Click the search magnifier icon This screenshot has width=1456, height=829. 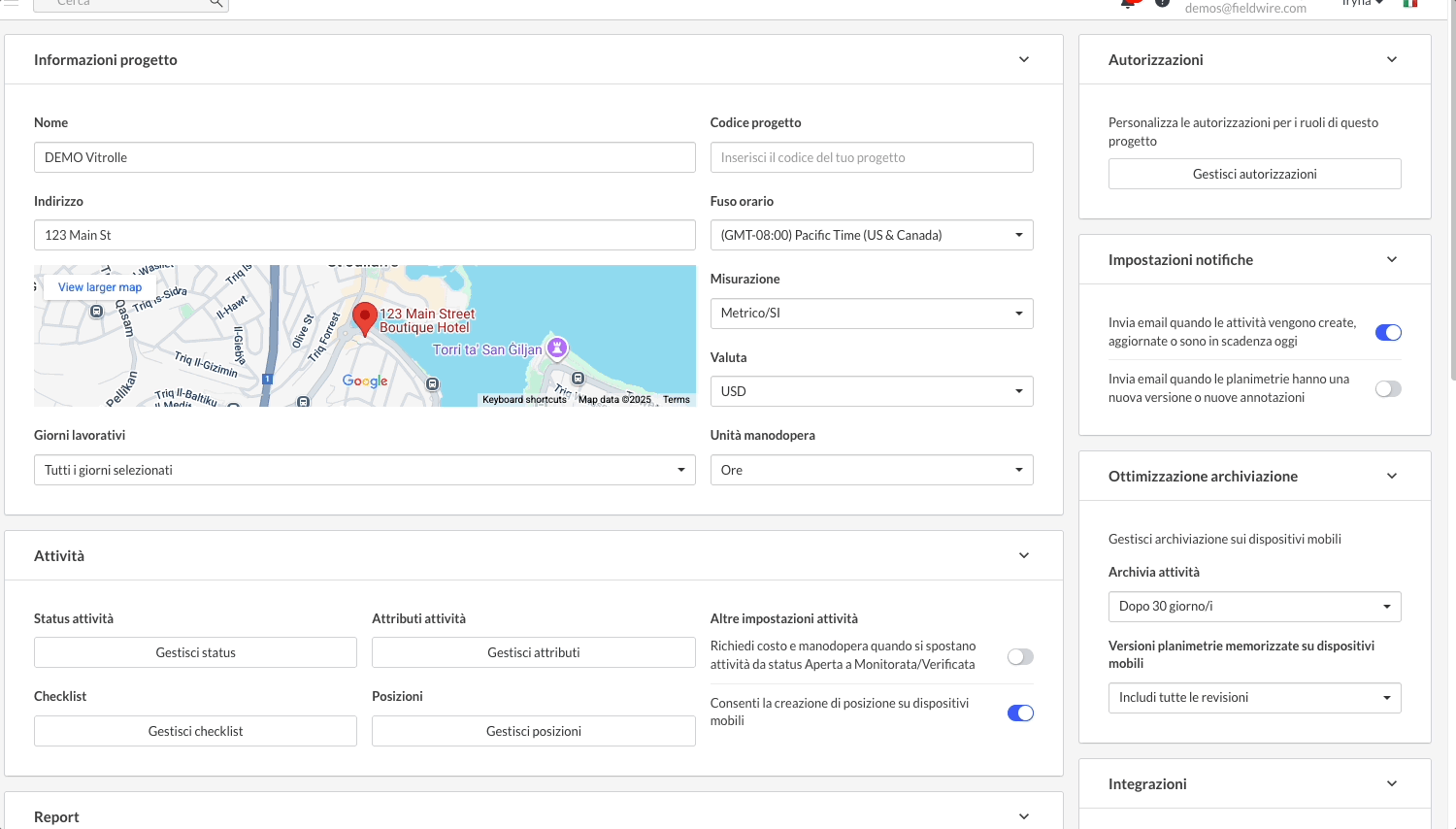[215, 4]
